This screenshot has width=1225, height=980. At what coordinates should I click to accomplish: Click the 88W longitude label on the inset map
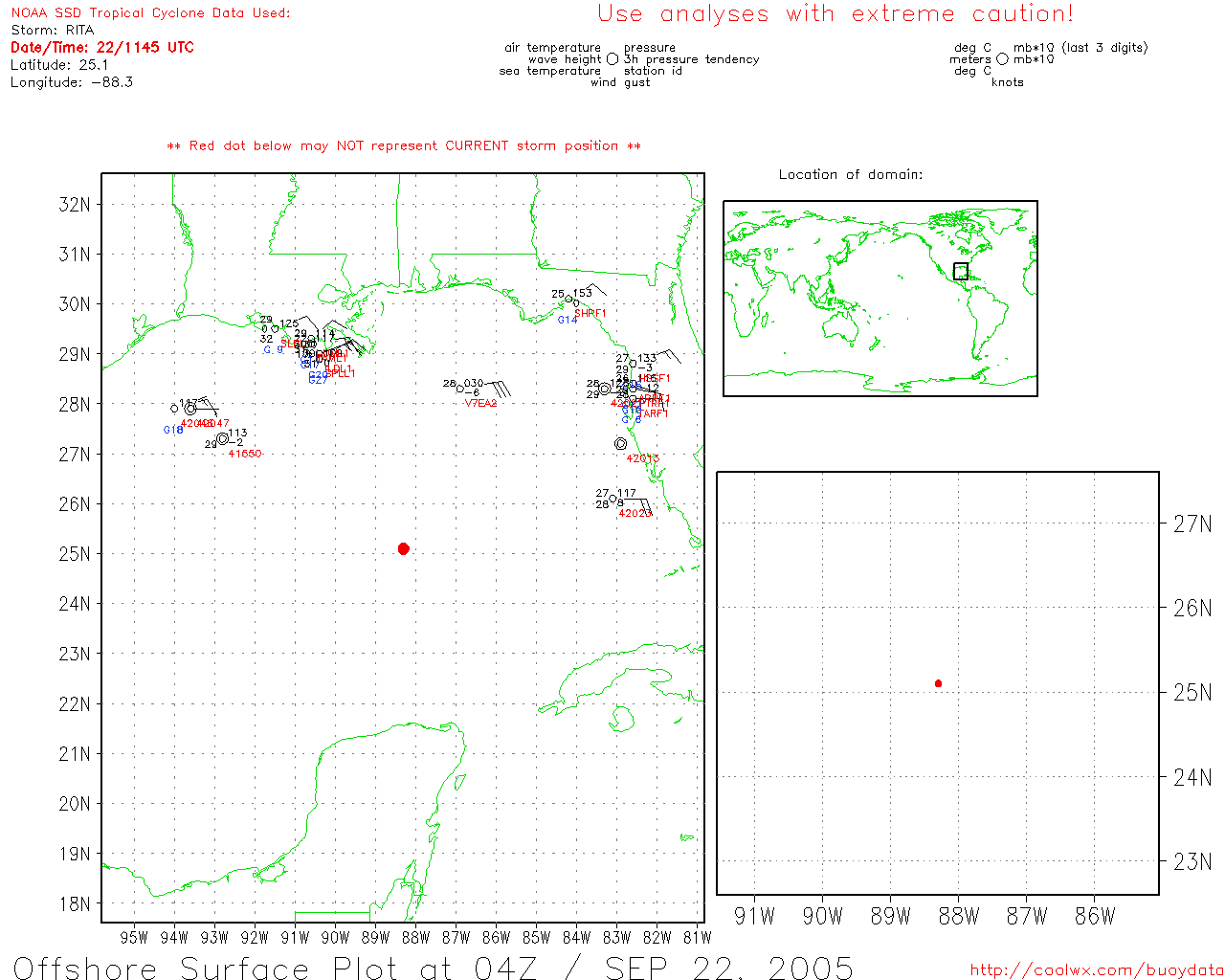pos(958,916)
